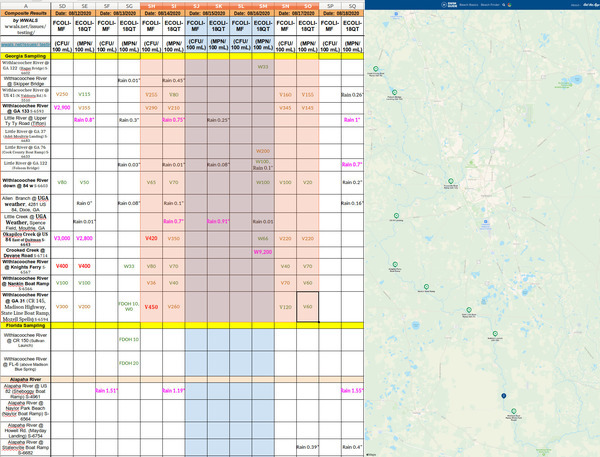Select the 'Rain 0.8"' cell
Screen dimensions: 600x457
tap(84, 120)
